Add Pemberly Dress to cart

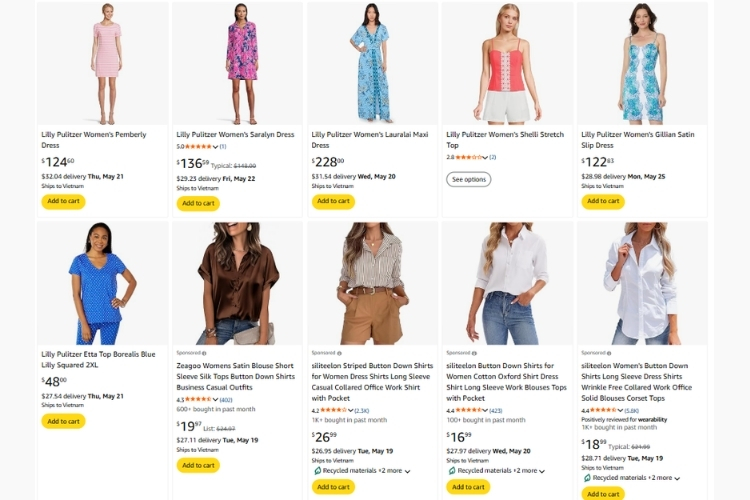click(x=63, y=201)
